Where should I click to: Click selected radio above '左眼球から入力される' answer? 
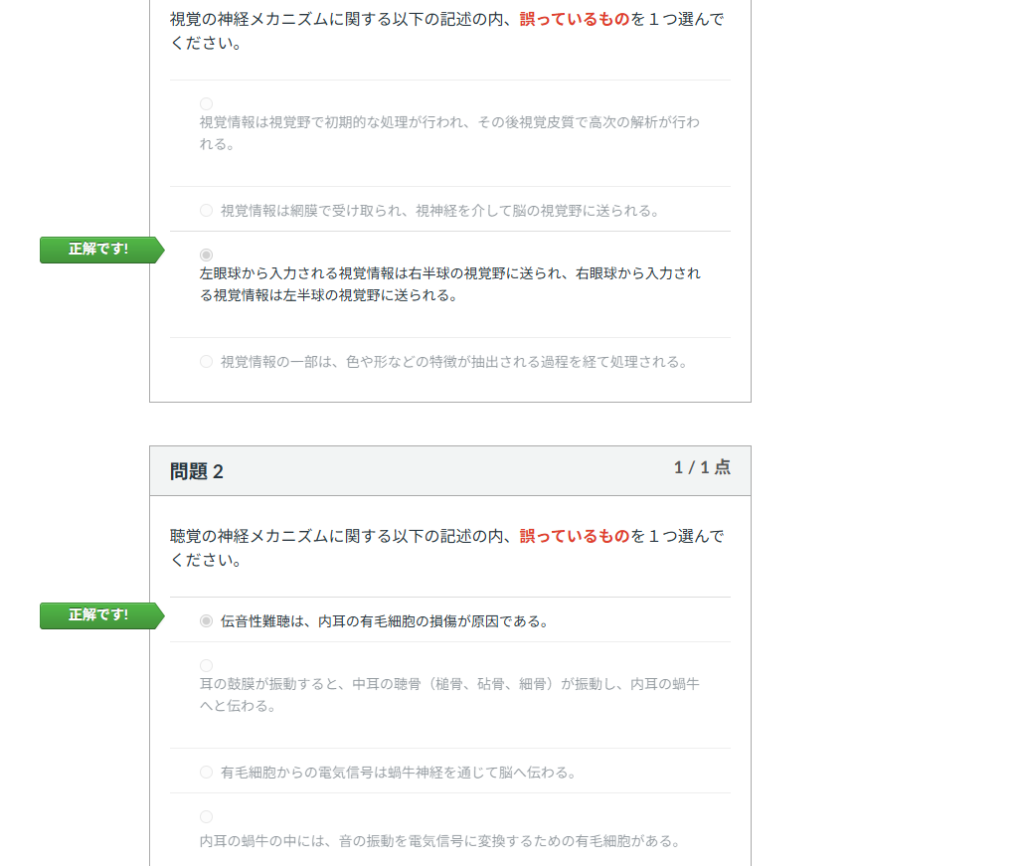pos(206,255)
